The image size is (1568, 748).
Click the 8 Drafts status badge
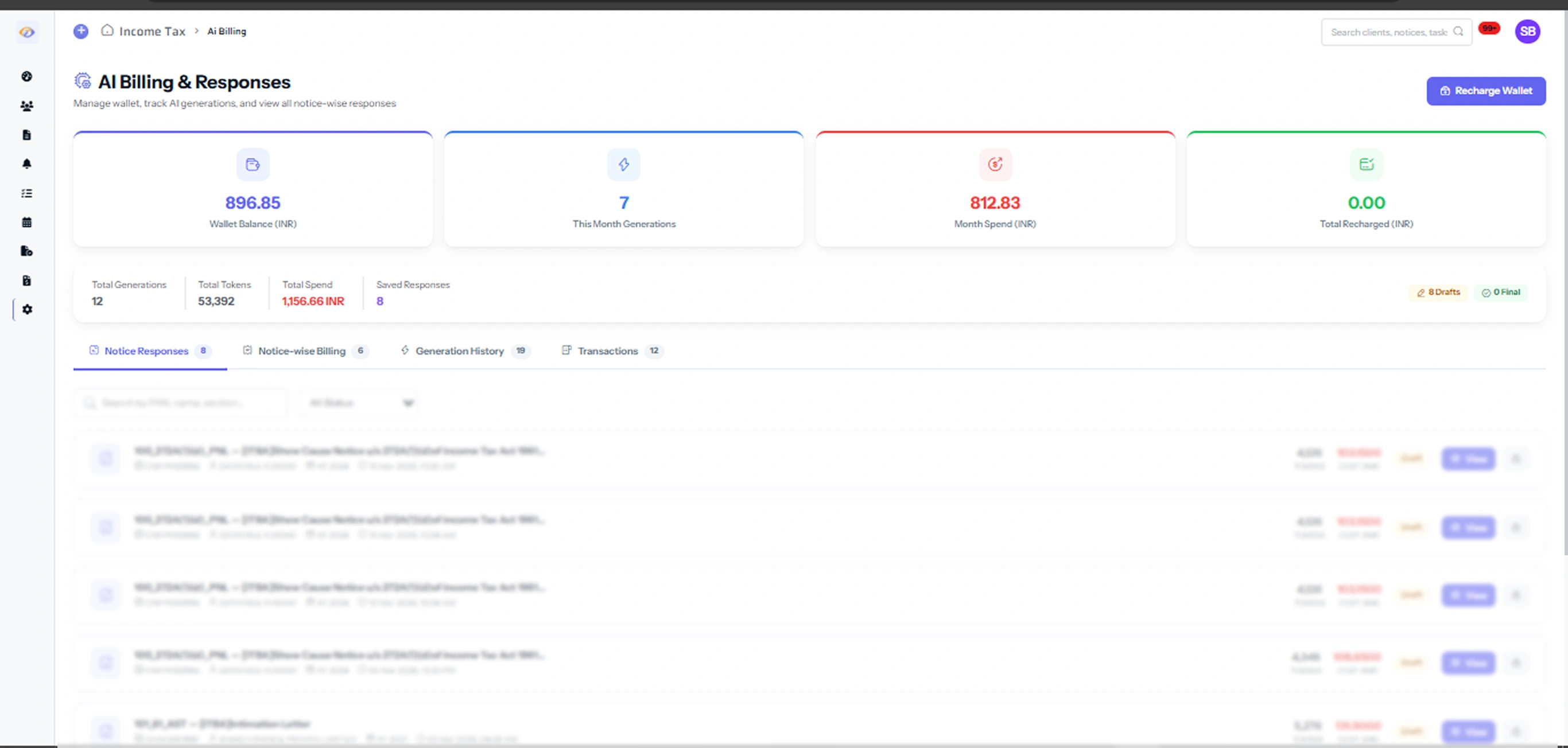1438,293
